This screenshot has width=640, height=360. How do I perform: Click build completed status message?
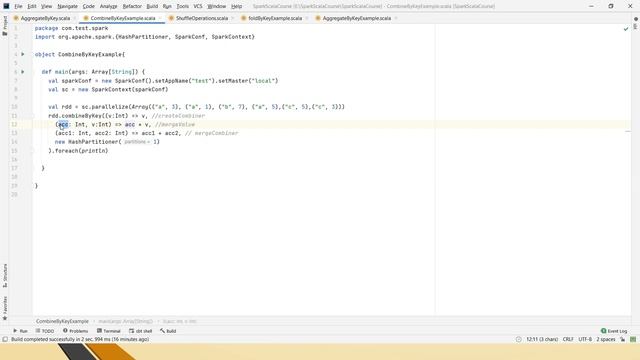pyautogui.click(x=80, y=340)
